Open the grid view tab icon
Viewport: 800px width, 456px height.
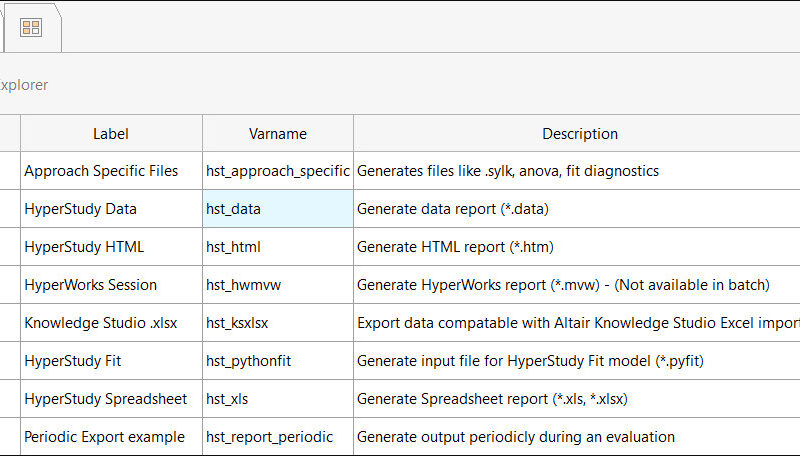[x=31, y=28]
